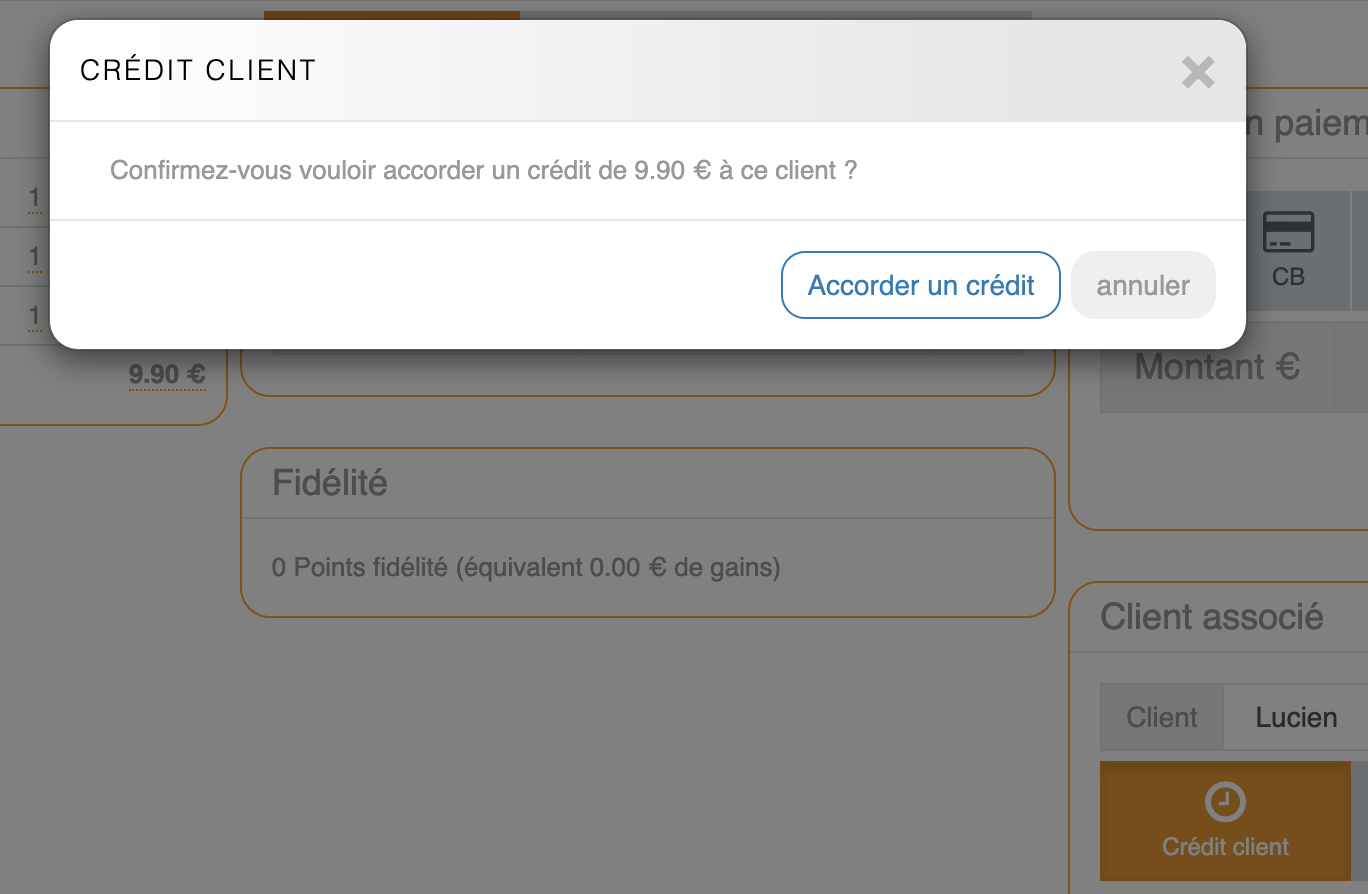Click the second quantity 1 in order list
The width and height of the screenshot is (1368, 894).
click(x=35, y=257)
